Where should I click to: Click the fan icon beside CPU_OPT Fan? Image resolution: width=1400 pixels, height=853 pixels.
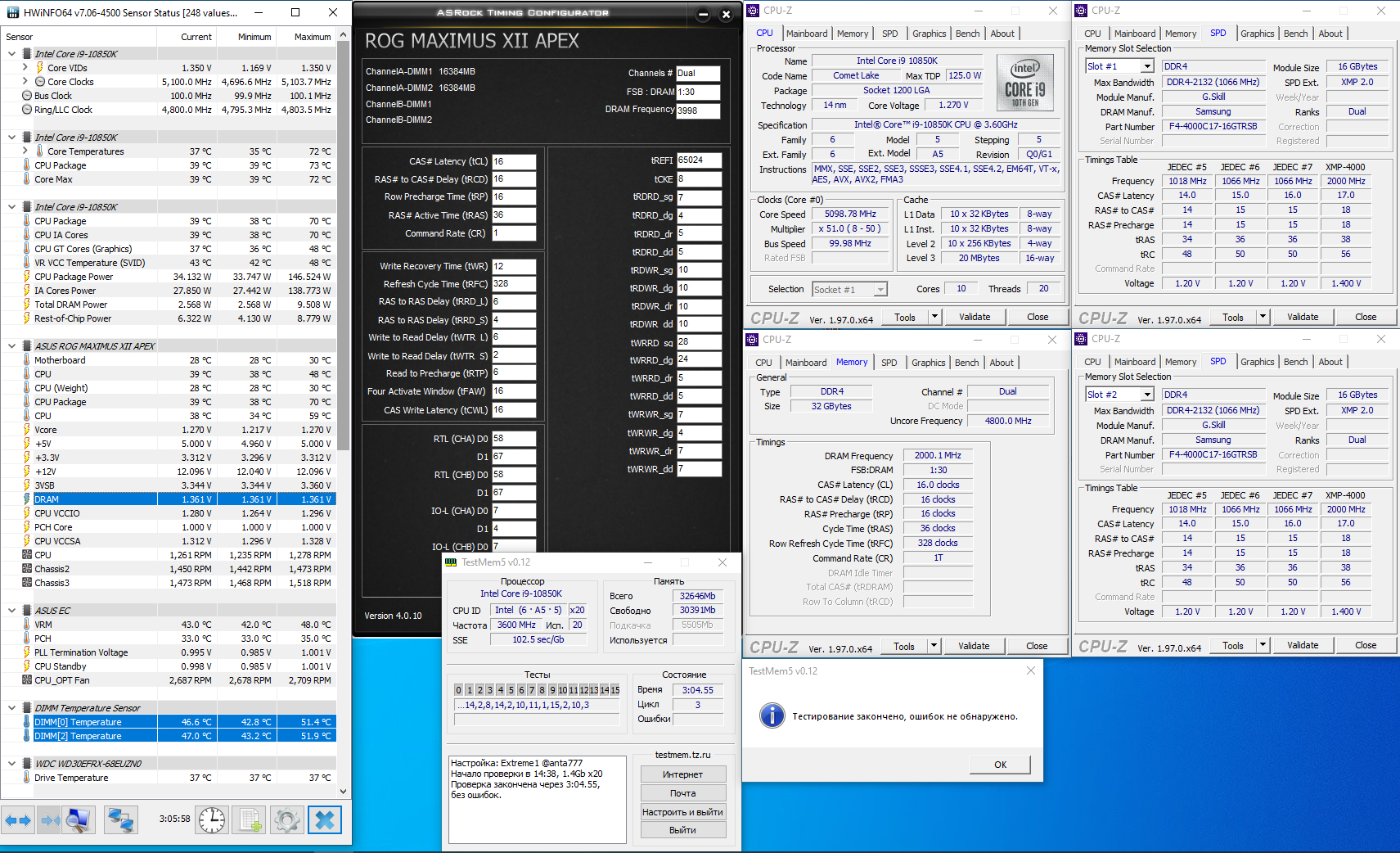[x=27, y=680]
